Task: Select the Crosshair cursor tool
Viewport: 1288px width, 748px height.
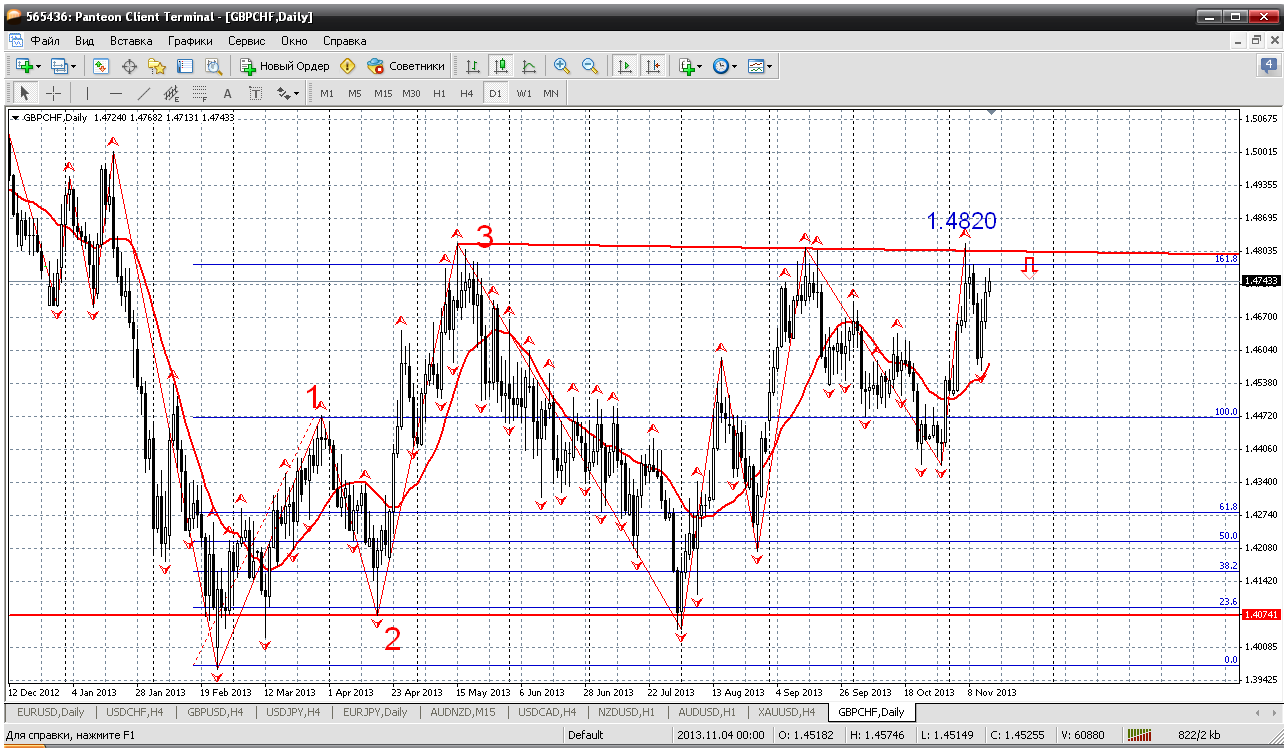Action: 53,93
